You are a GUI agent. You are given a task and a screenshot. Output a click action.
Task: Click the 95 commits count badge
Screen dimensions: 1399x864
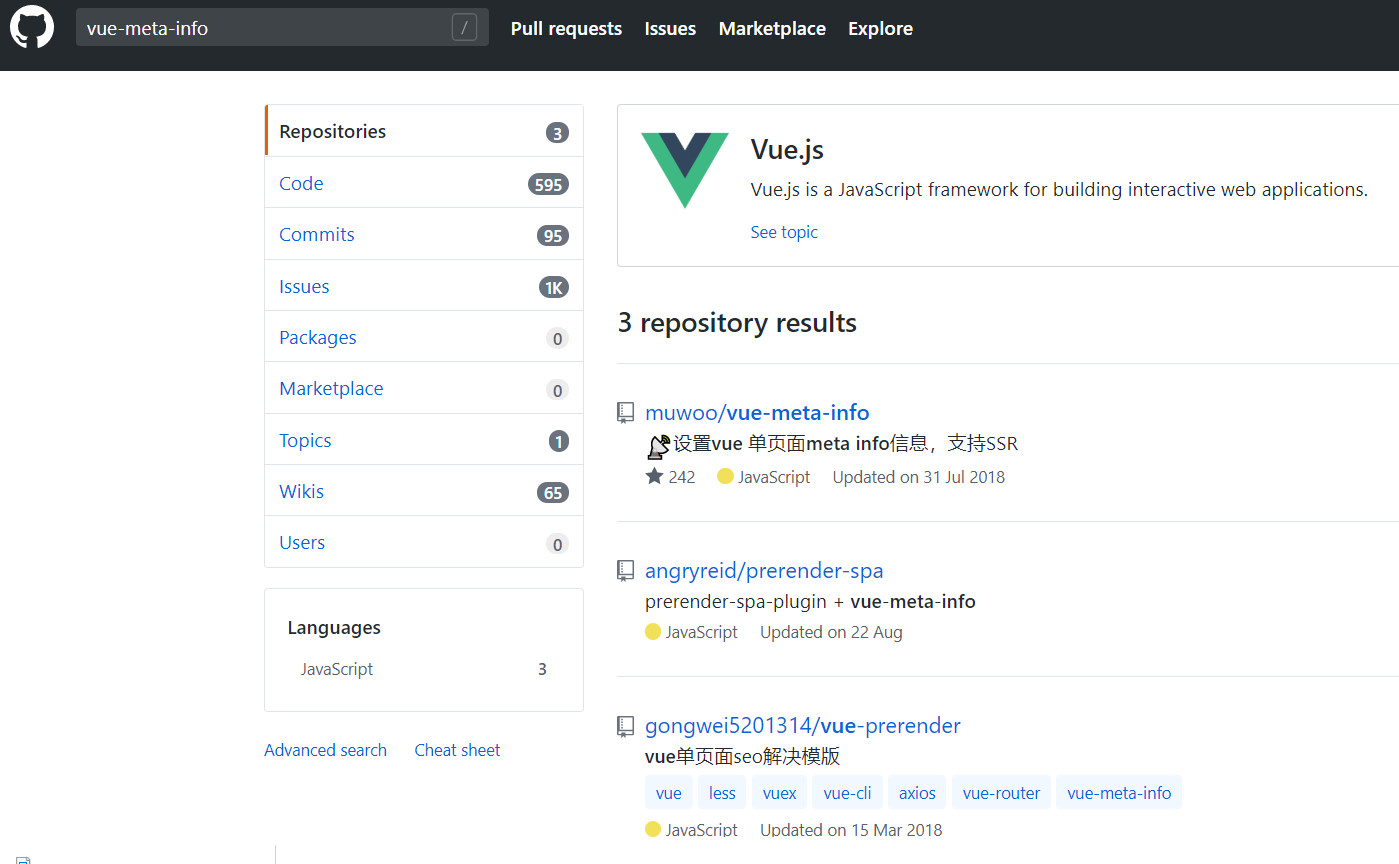552,236
